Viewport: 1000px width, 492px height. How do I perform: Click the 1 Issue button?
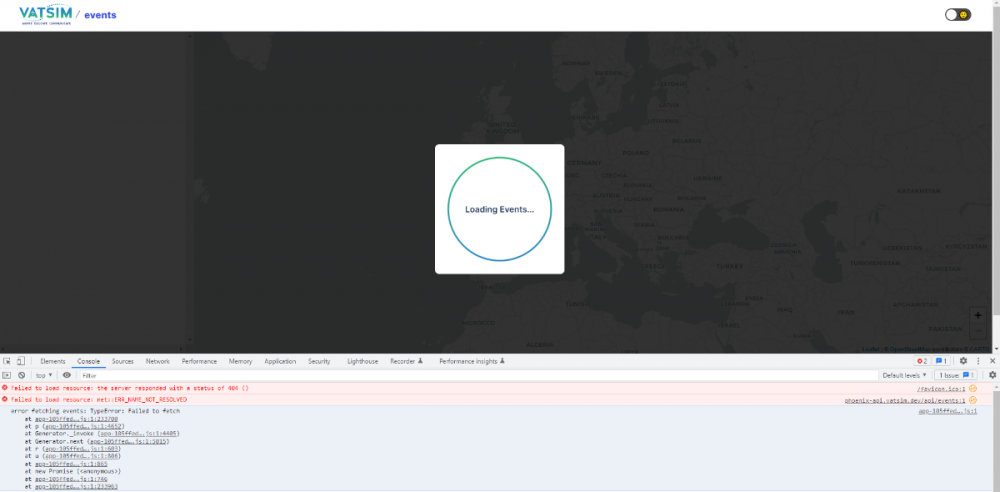(955, 375)
